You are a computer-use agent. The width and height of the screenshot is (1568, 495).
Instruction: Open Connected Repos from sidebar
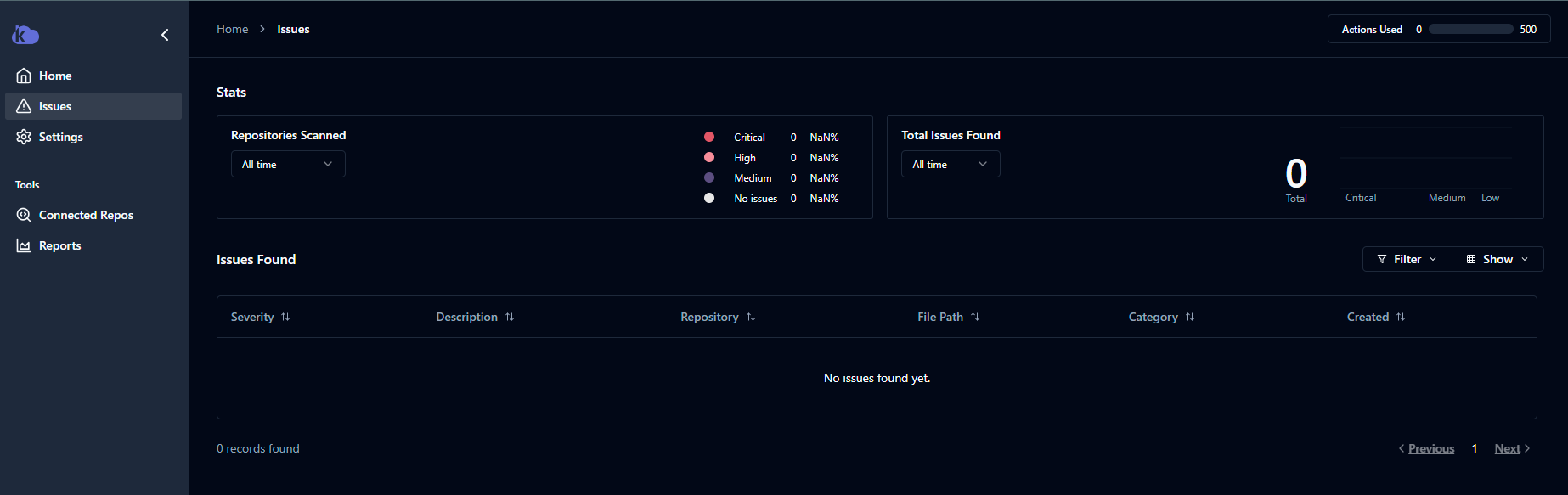(x=86, y=215)
